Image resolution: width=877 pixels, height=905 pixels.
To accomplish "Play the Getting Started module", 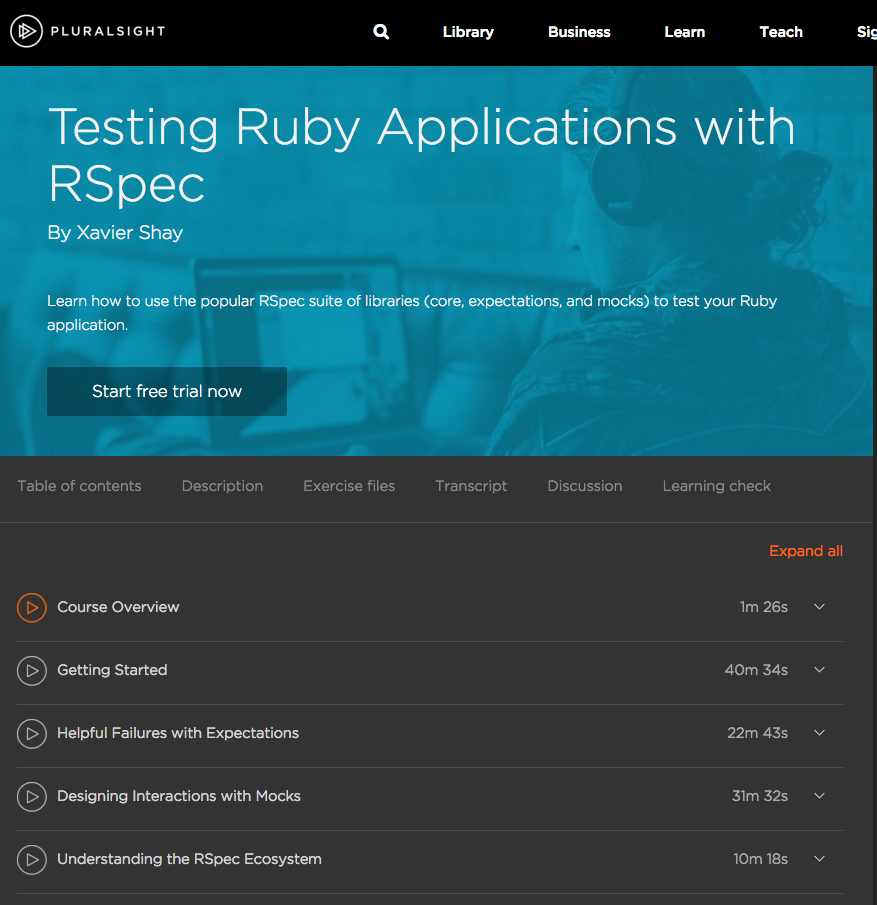I will (31, 670).
